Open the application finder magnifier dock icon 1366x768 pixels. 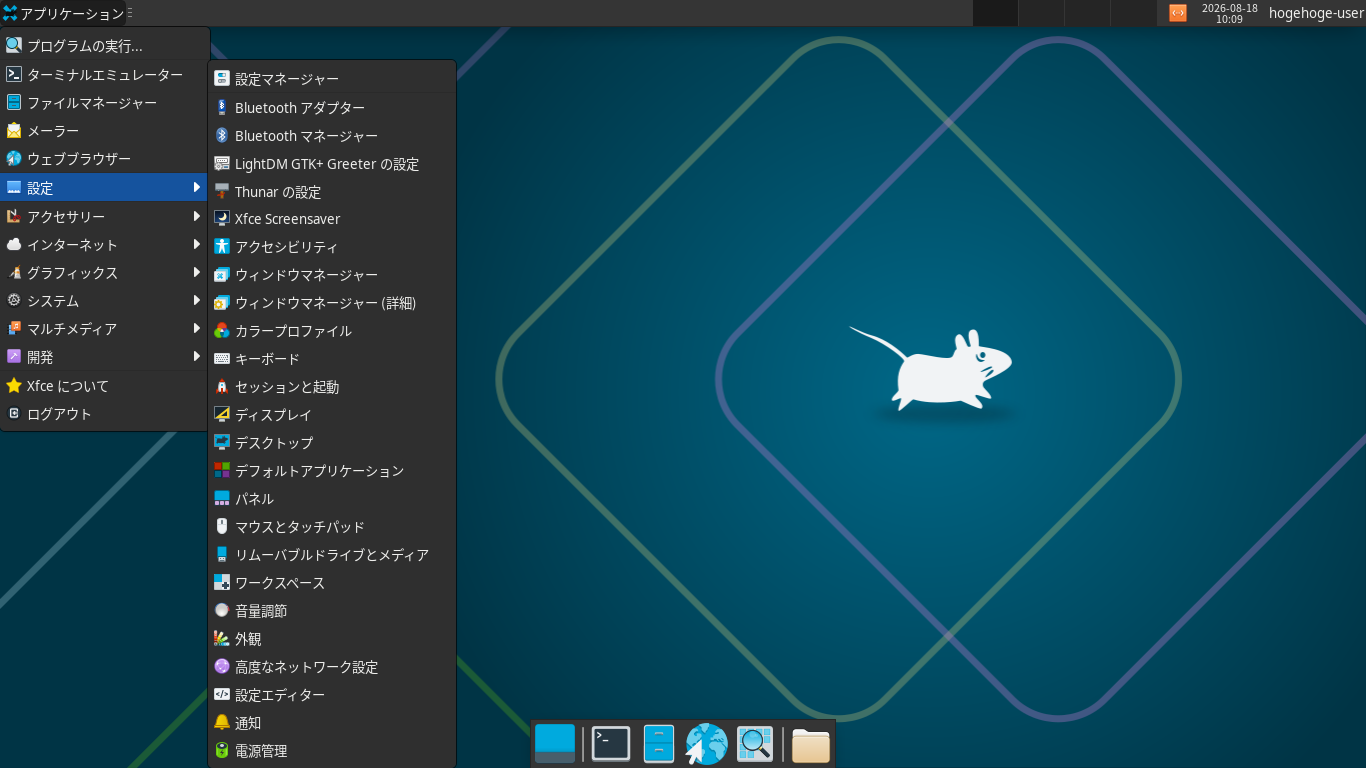point(755,744)
